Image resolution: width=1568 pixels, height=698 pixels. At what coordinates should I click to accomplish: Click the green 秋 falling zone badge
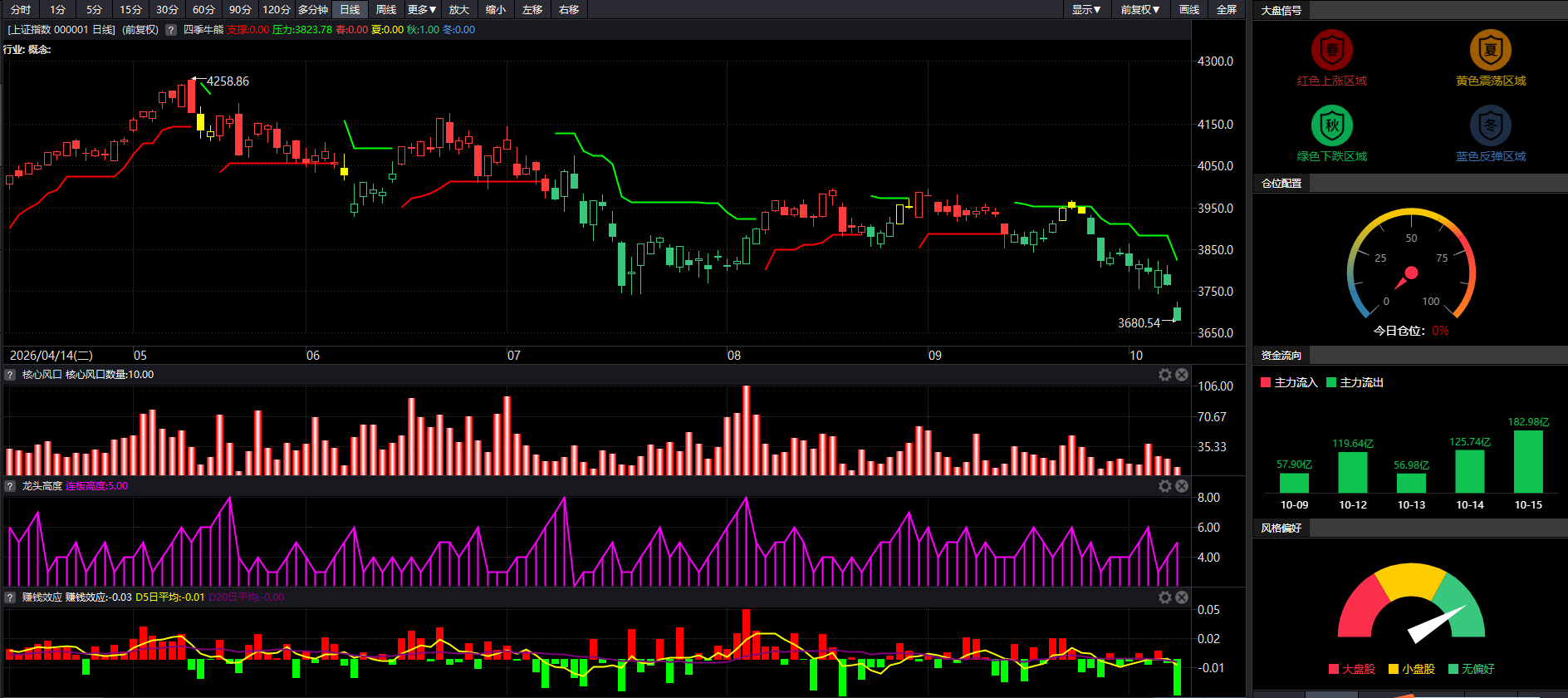pos(1331,125)
